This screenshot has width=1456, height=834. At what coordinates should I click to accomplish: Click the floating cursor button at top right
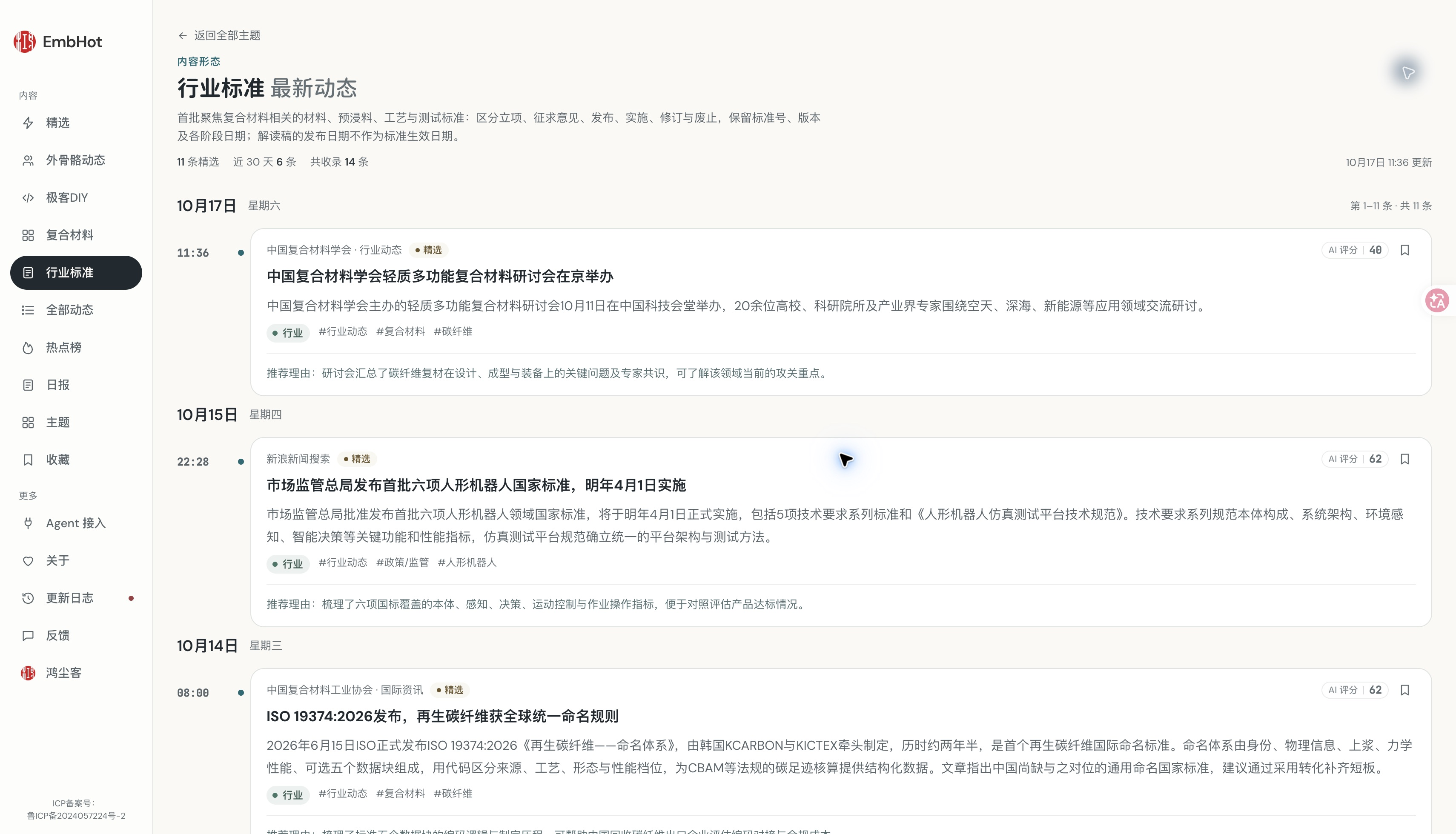click(1408, 73)
